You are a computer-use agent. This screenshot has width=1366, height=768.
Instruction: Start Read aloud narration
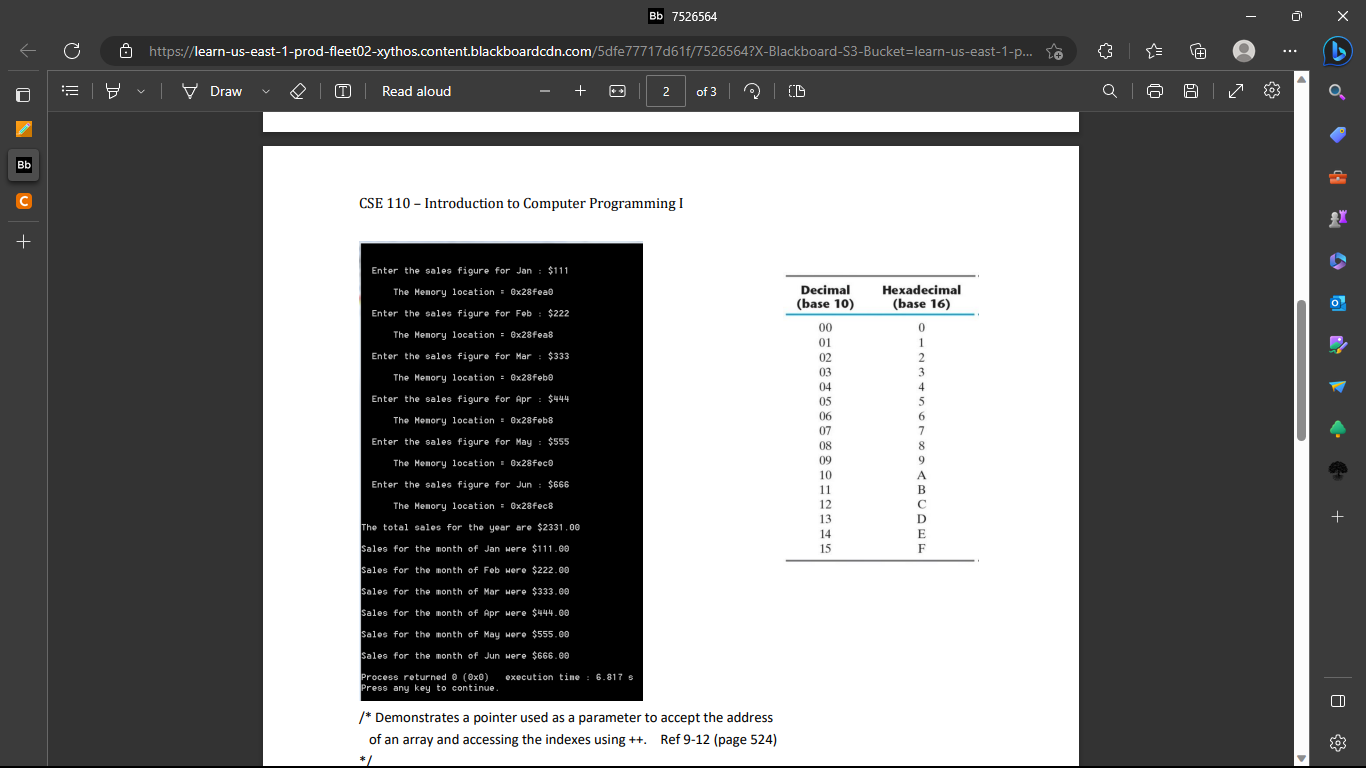416,91
